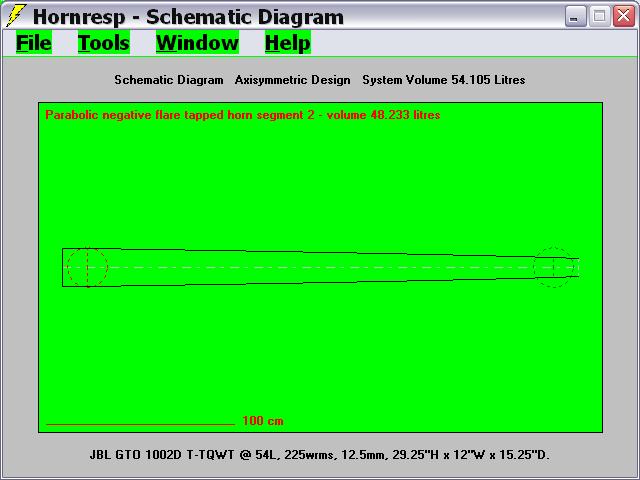Open the Tools menu

[x=104, y=42]
